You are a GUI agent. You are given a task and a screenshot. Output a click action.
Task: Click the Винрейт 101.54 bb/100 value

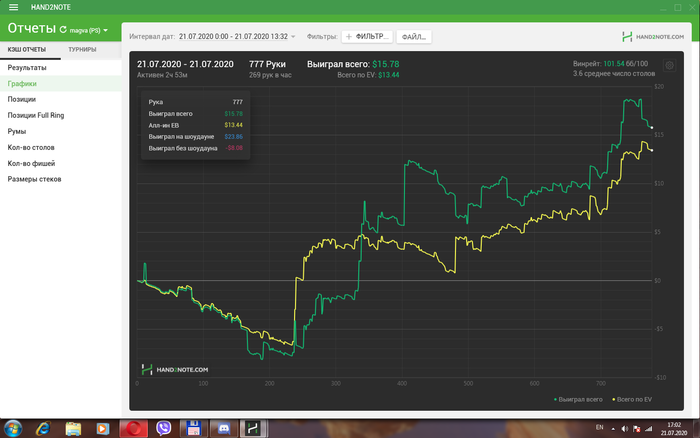[x=610, y=64]
